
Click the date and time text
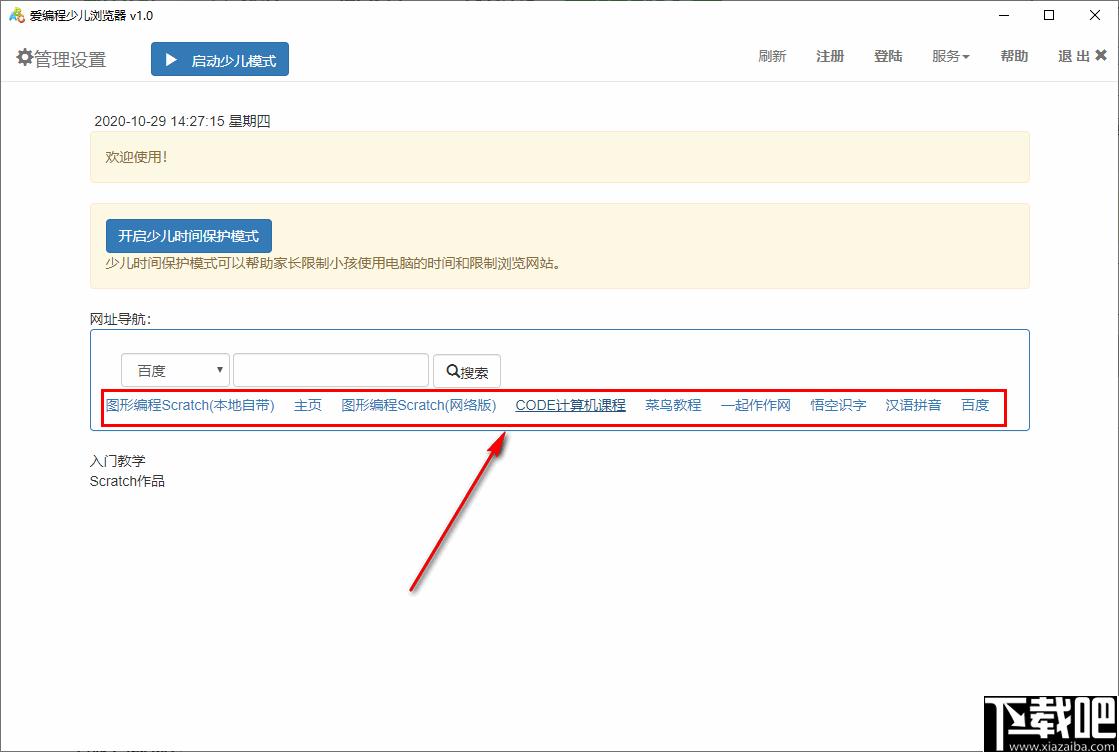[x=182, y=121]
